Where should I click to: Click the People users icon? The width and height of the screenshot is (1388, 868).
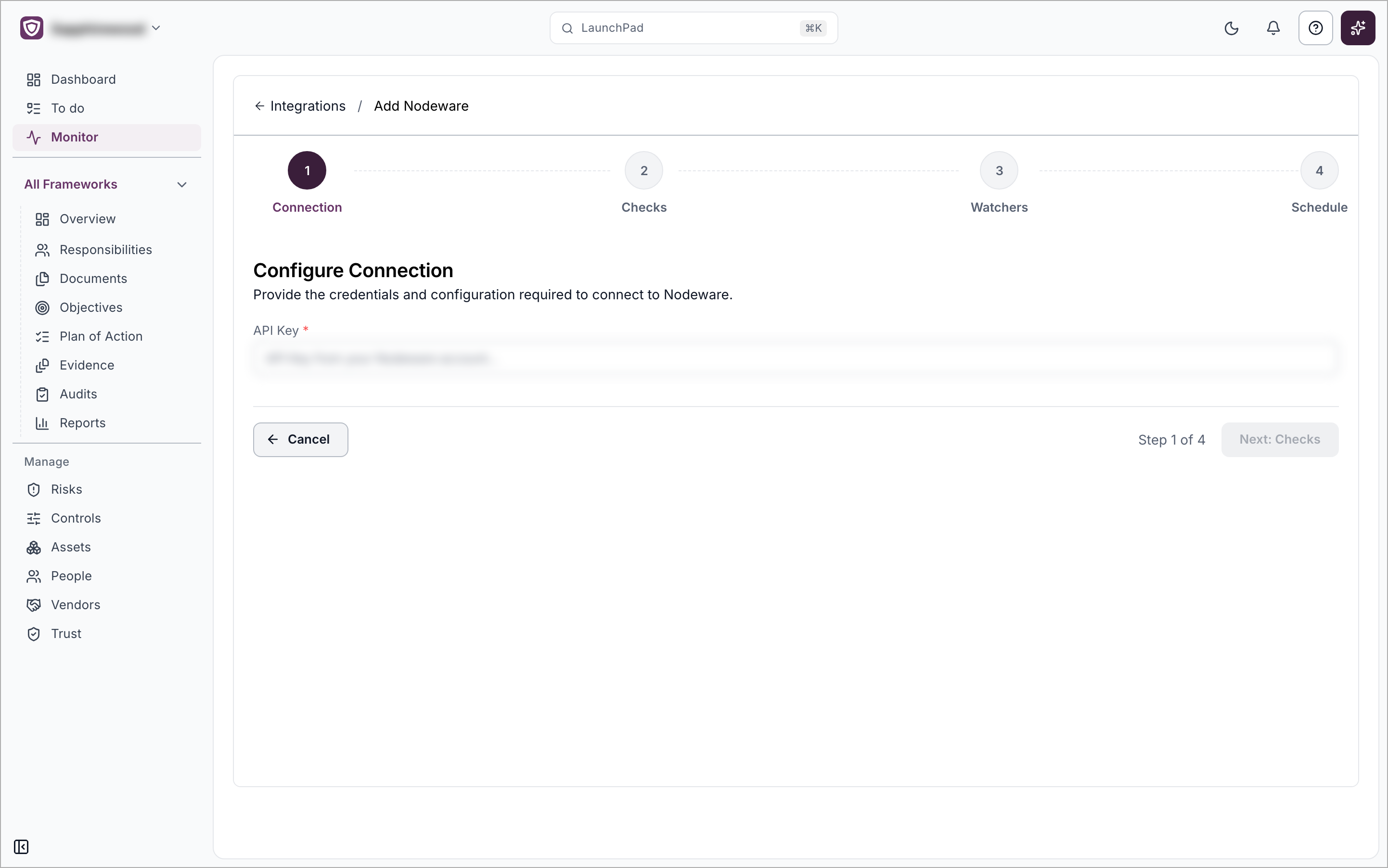(x=33, y=576)
